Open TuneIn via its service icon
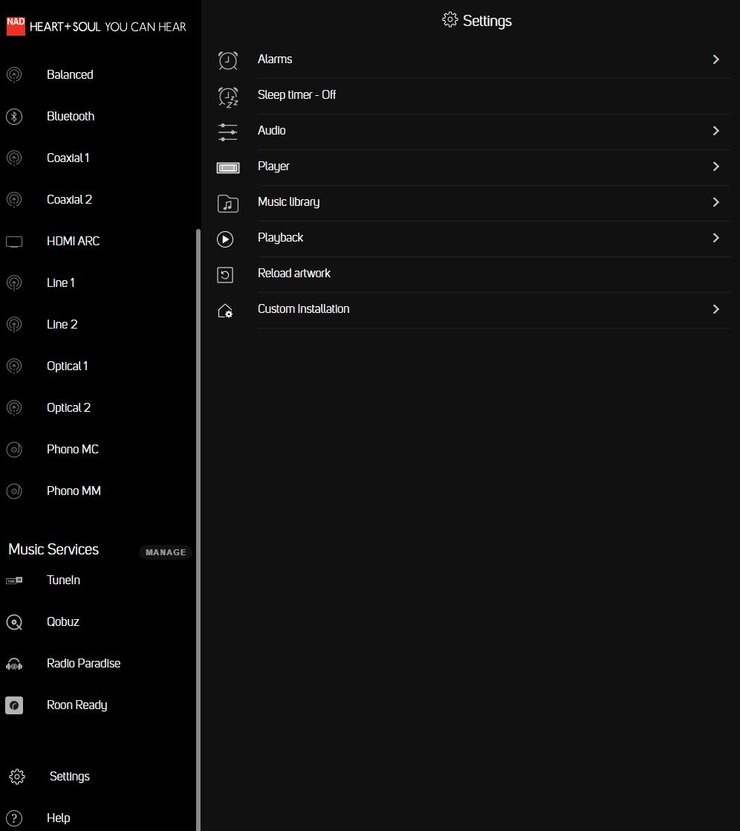This screenshot has height=831, width=740. click(14, 580)
